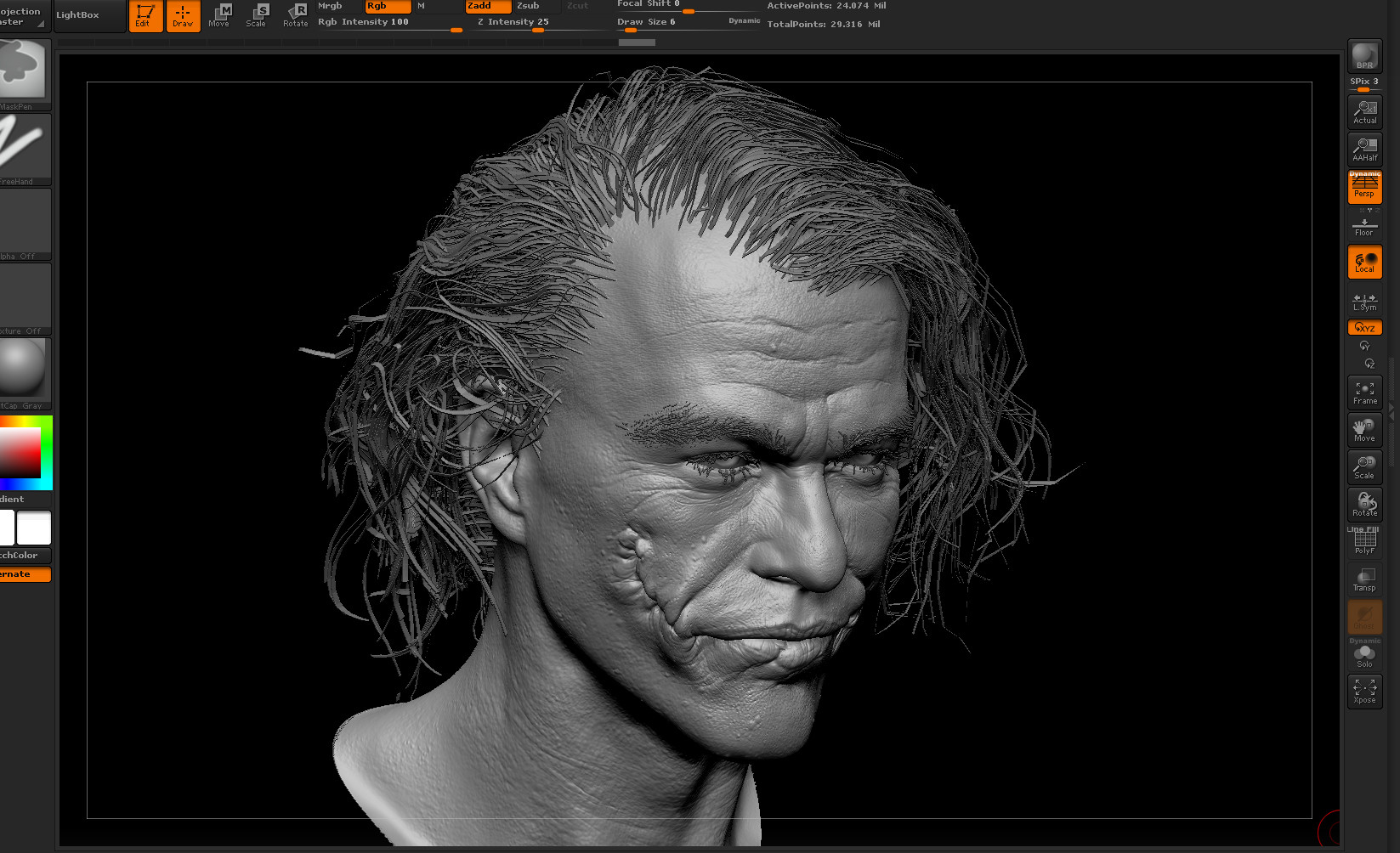Toggle the Alternate button
This screenshot has width=1400, height=853.
click(24, 574)
